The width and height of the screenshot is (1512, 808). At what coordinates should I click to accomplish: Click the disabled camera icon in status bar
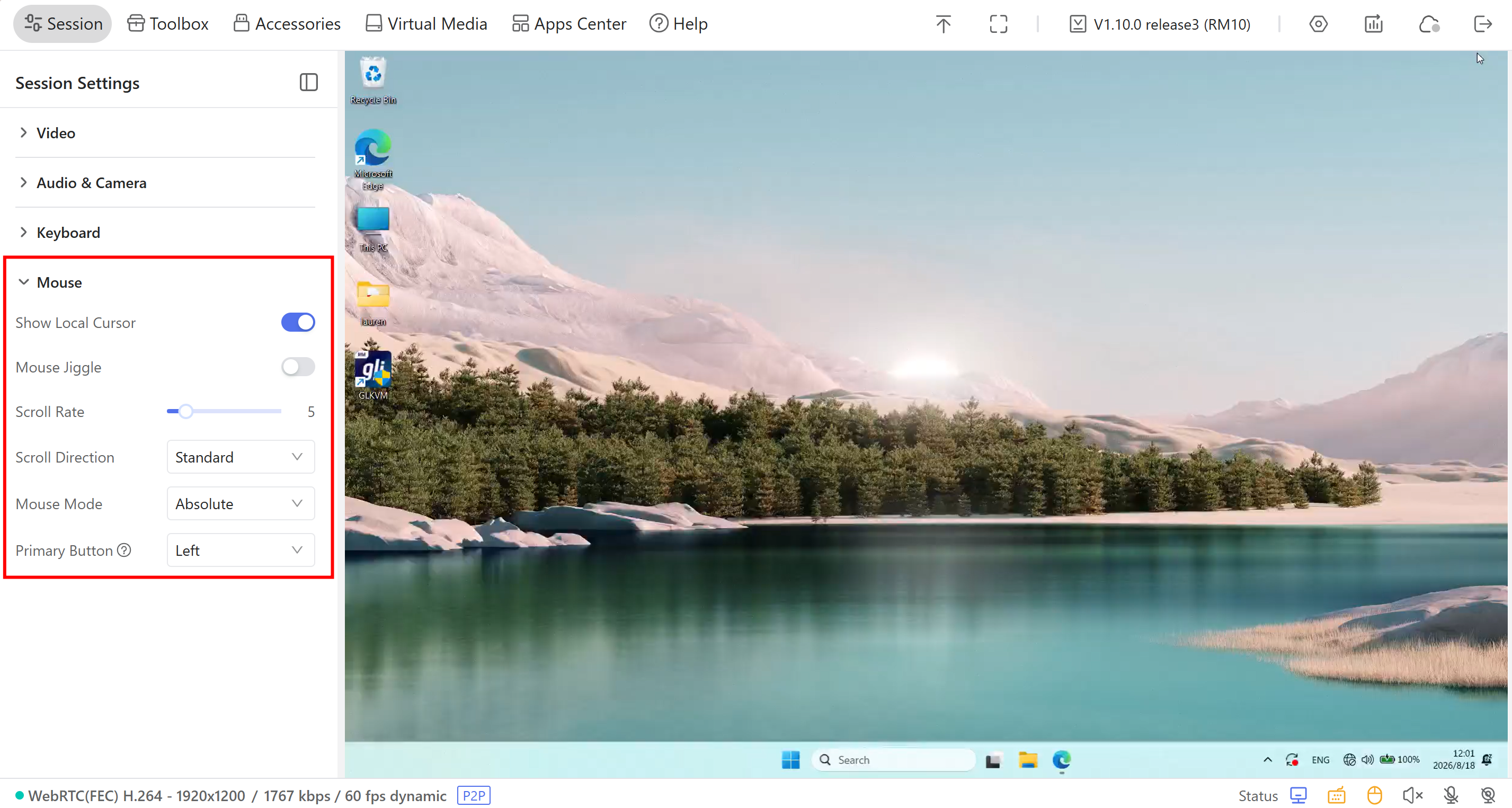1489,795
